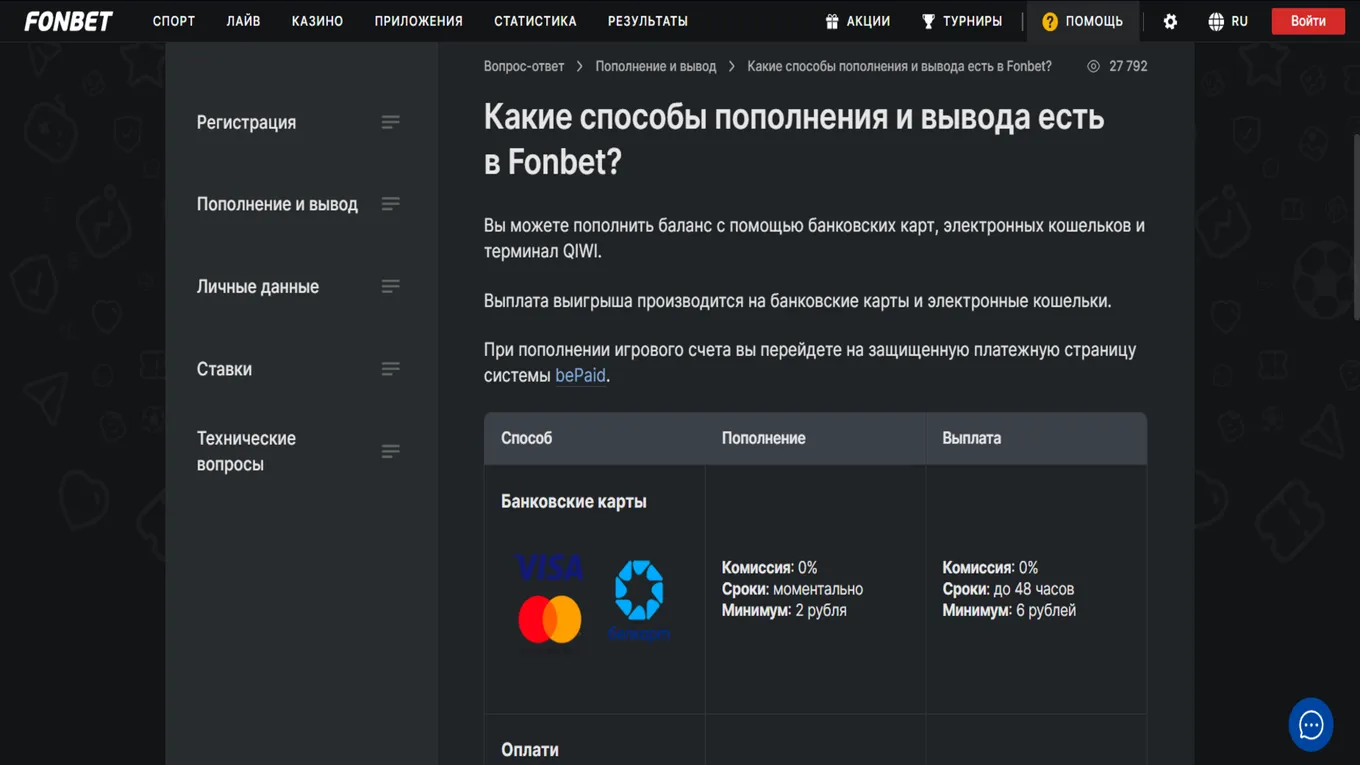
Task: Go to Пополнение и вывод breadcrumb
Action: click(656, 66)
